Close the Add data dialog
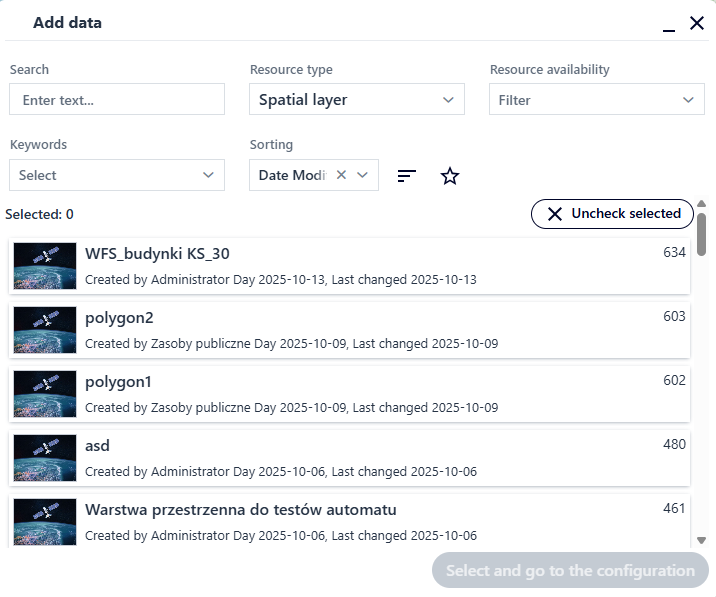Image resolution: width=716 pixels, height=597 pixels. click(x=697, y=23)
